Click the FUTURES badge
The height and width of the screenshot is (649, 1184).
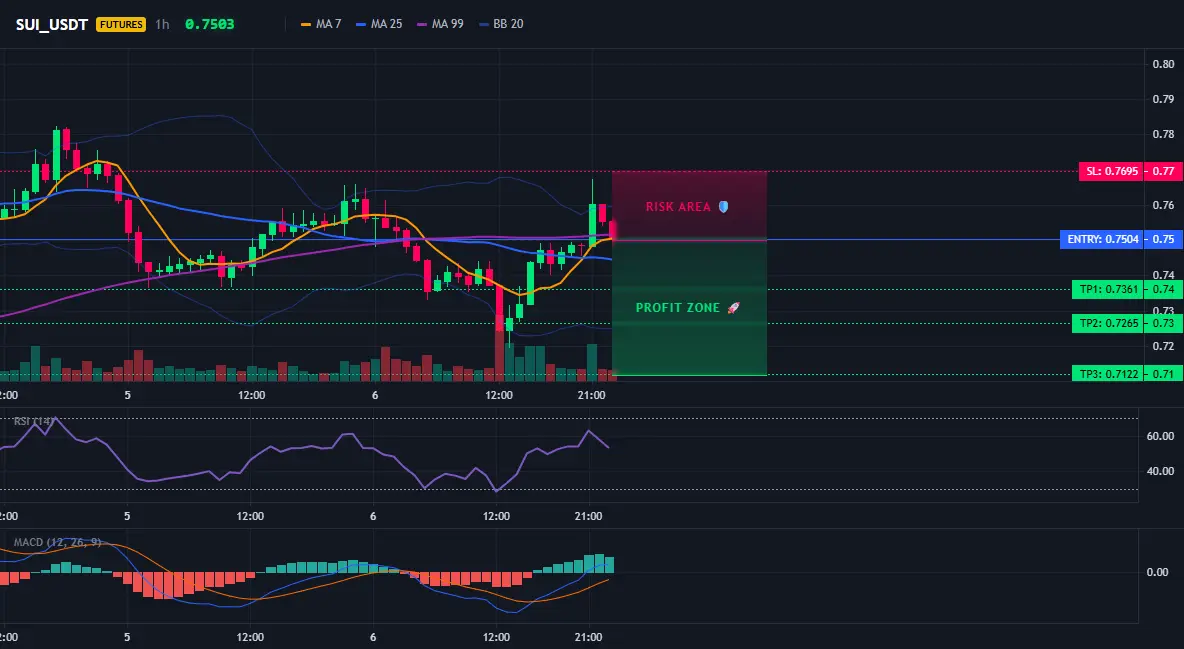tap(121, 24)
